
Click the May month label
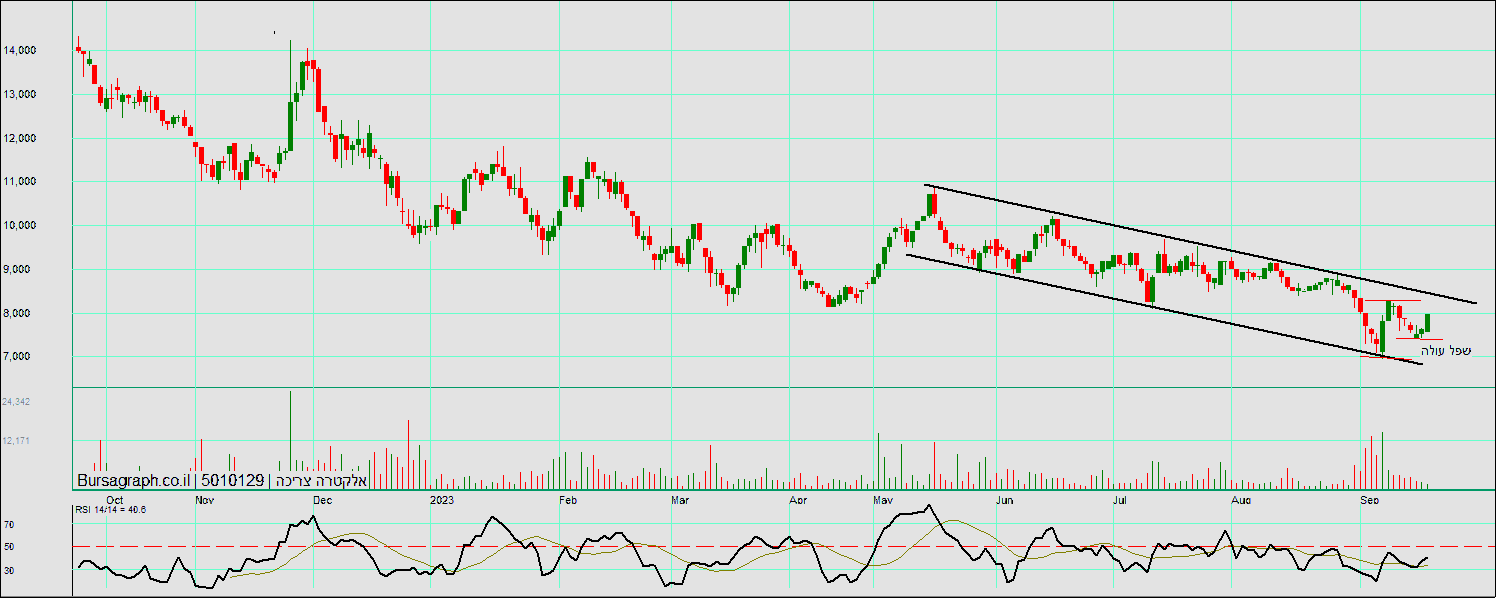pos(884,498)
